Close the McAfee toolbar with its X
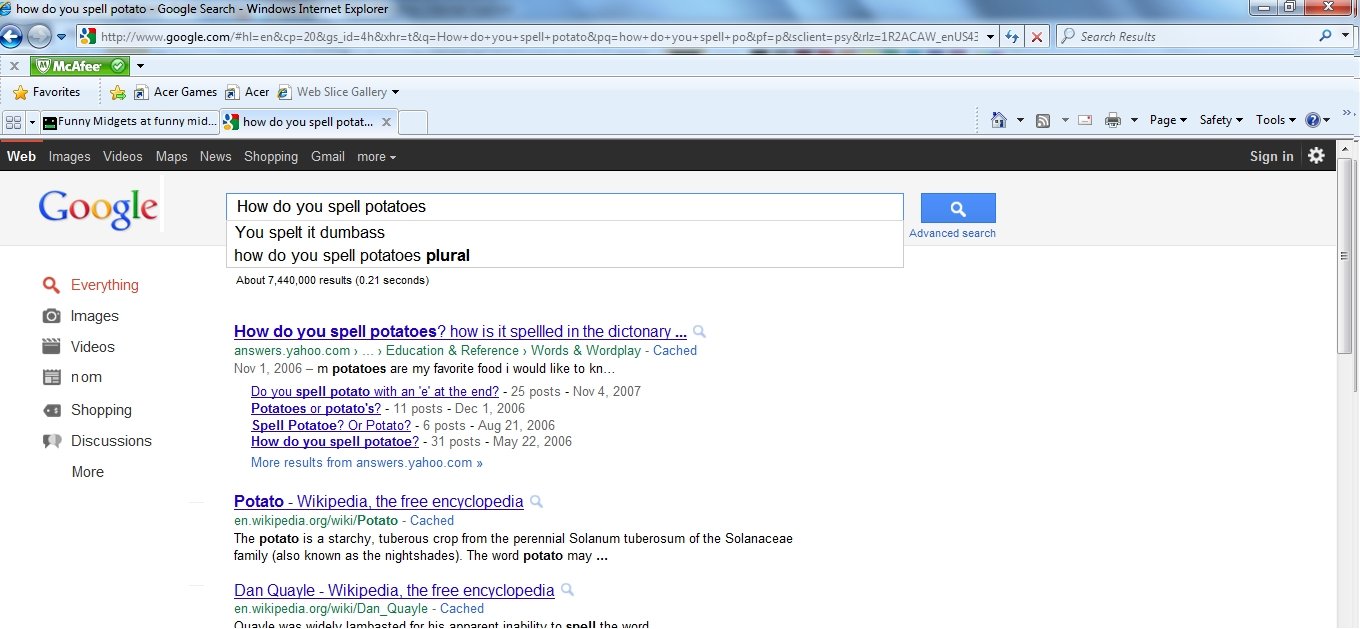The image size is (1360, 629). click(x=14, y=66)
